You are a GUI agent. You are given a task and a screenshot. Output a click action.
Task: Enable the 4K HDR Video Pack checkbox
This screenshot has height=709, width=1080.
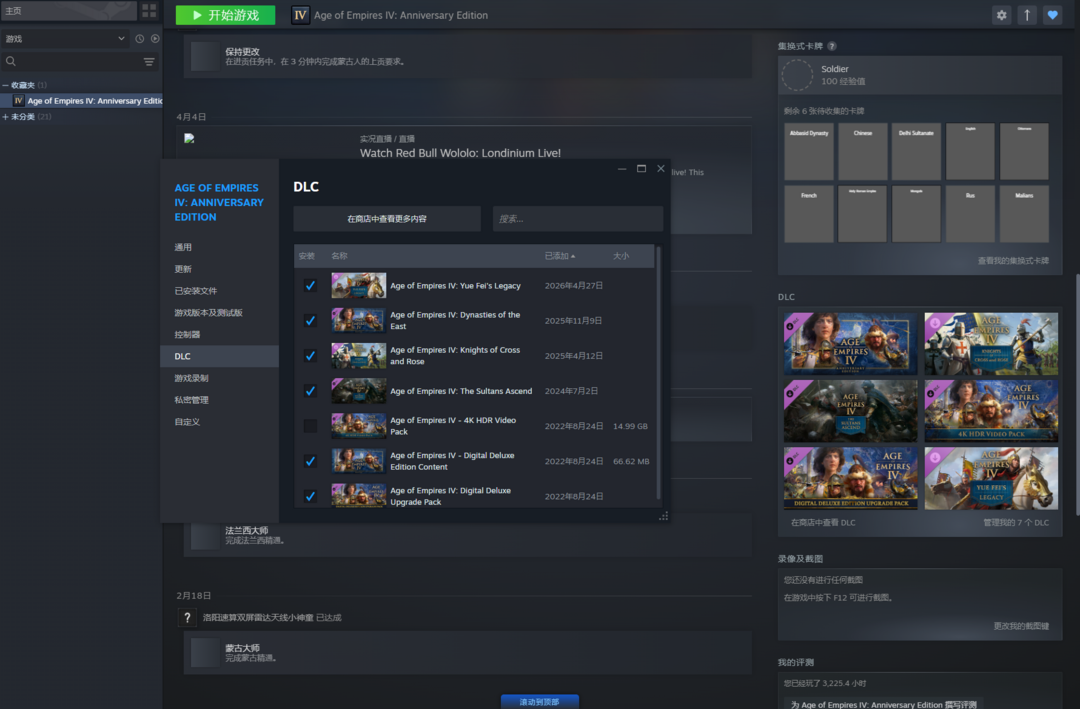coord(310,426)
